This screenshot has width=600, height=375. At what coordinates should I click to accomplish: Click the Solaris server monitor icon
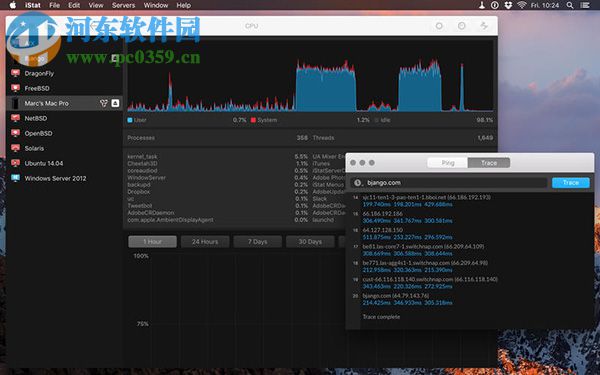pos(15,148)
